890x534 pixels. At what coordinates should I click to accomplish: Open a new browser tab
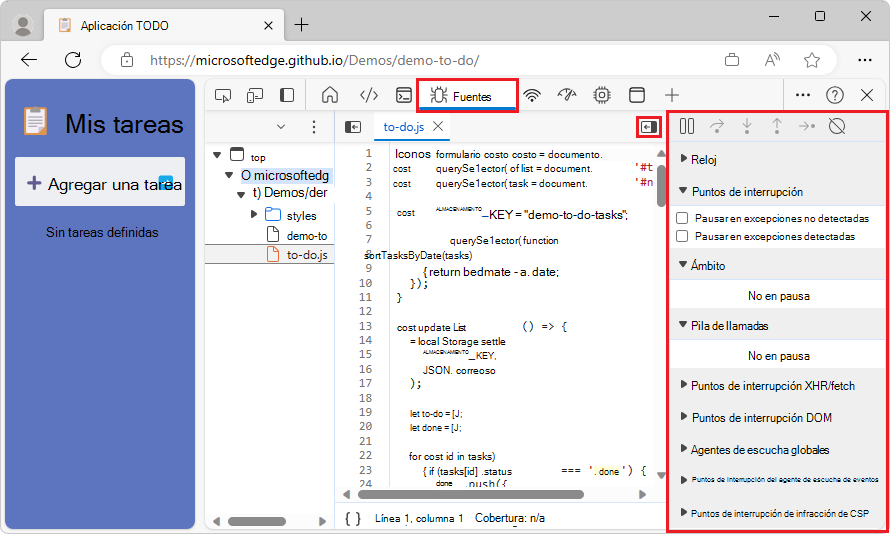click(301, 25)
